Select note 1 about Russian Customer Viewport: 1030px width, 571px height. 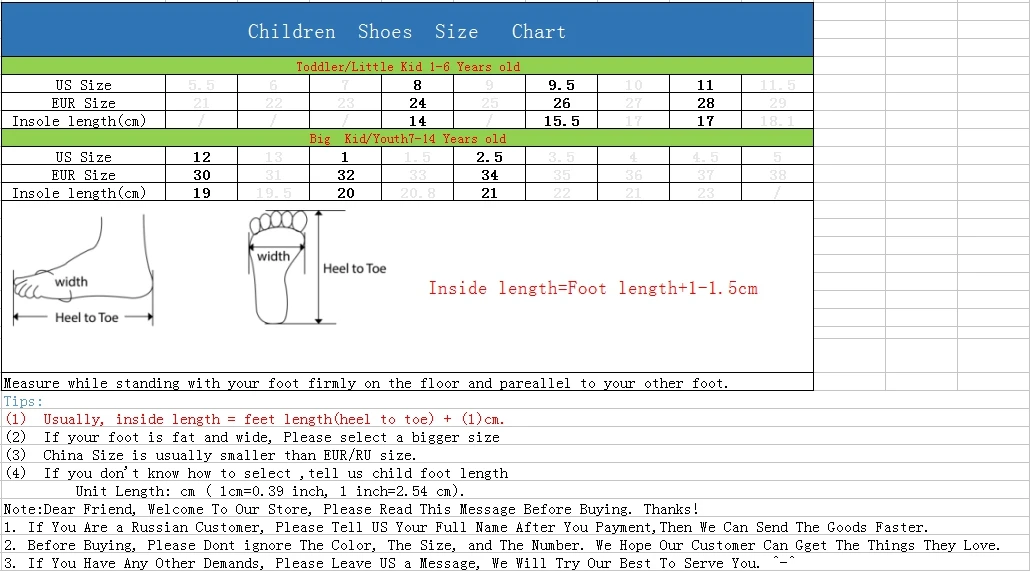tap(466, 527)
